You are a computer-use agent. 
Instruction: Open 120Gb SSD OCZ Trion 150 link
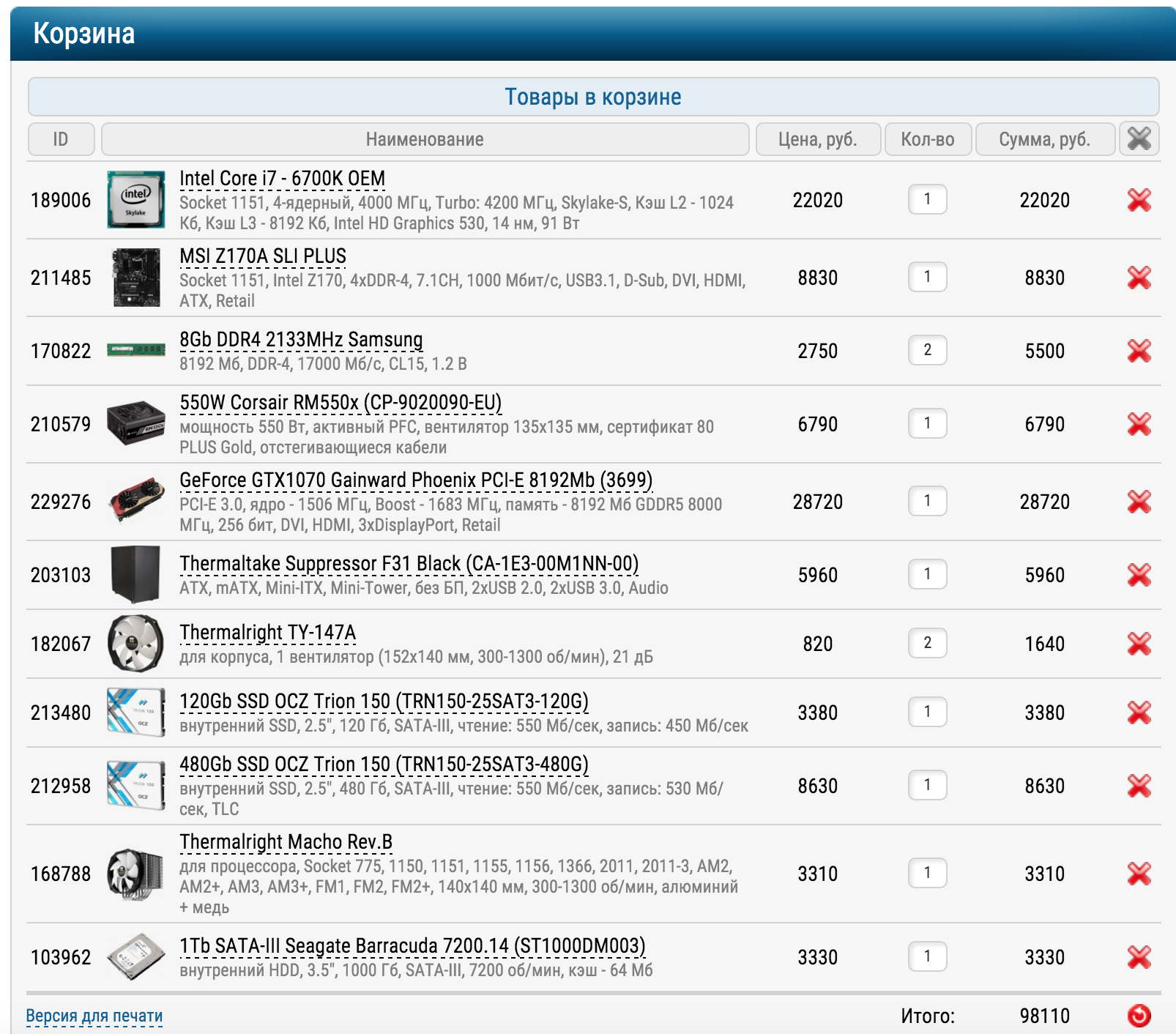point(384,702)
